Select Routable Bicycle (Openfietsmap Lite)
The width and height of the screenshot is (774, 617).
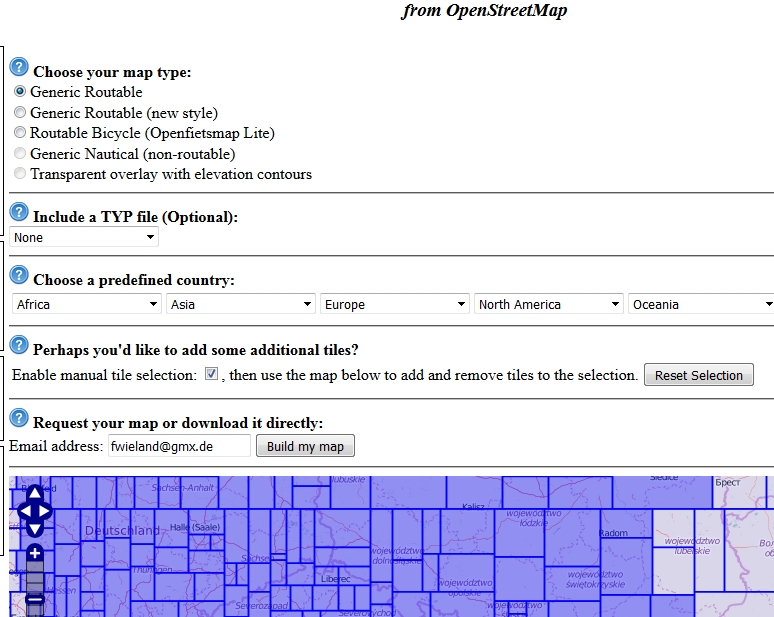(x=20, y=133)
